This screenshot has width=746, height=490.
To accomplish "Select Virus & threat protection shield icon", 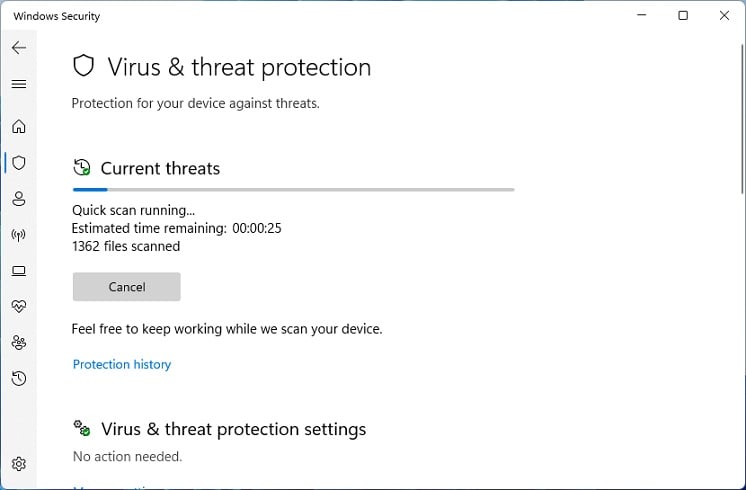I will [19, 163].
